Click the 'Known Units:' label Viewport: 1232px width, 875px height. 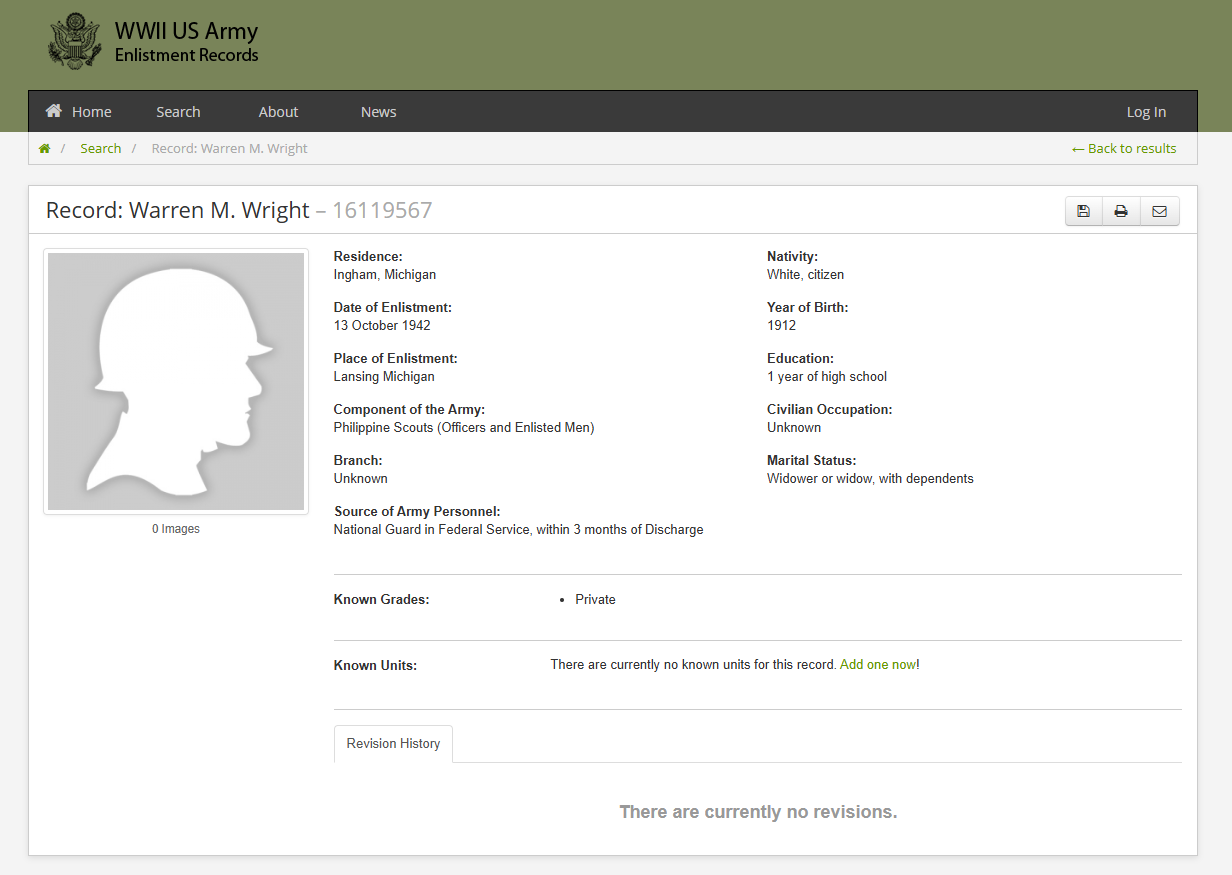tap(375, 665)
